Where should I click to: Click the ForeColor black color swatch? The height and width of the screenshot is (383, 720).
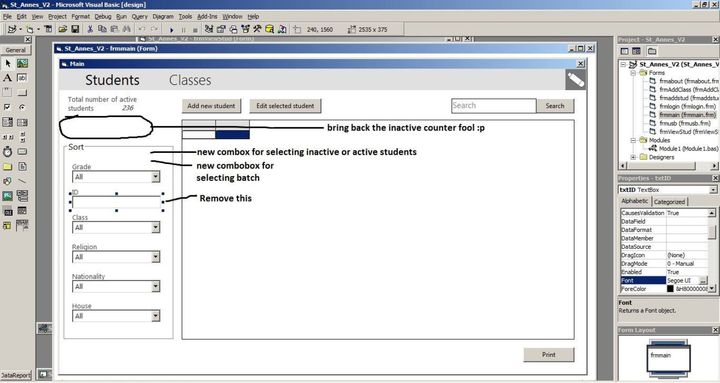pos(670,289)
